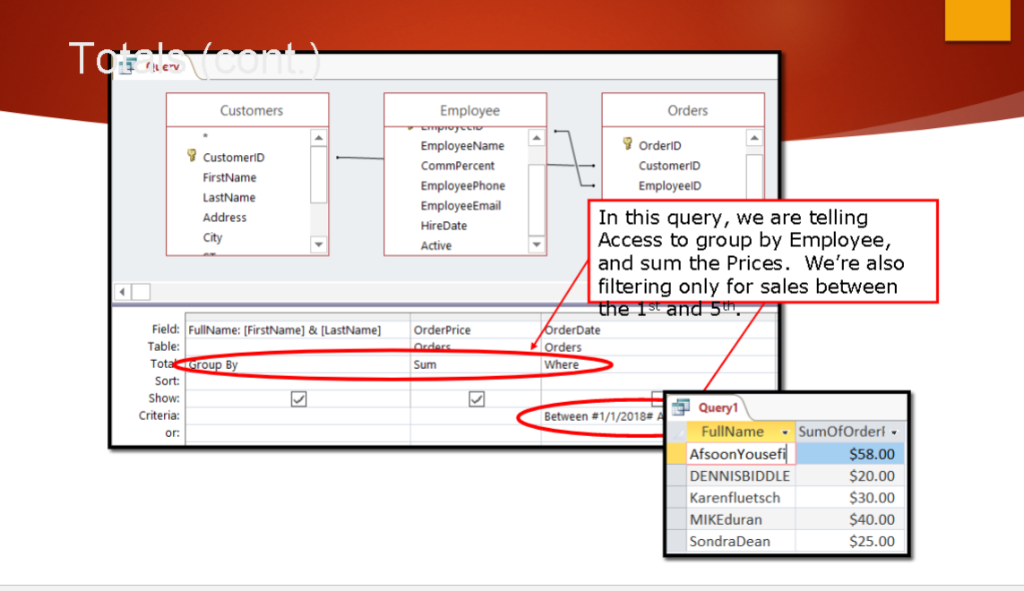Viewport: 1024px width, 591px height.
Task: Open the FullName column dropdown arrow
Action: pos(785,432)
